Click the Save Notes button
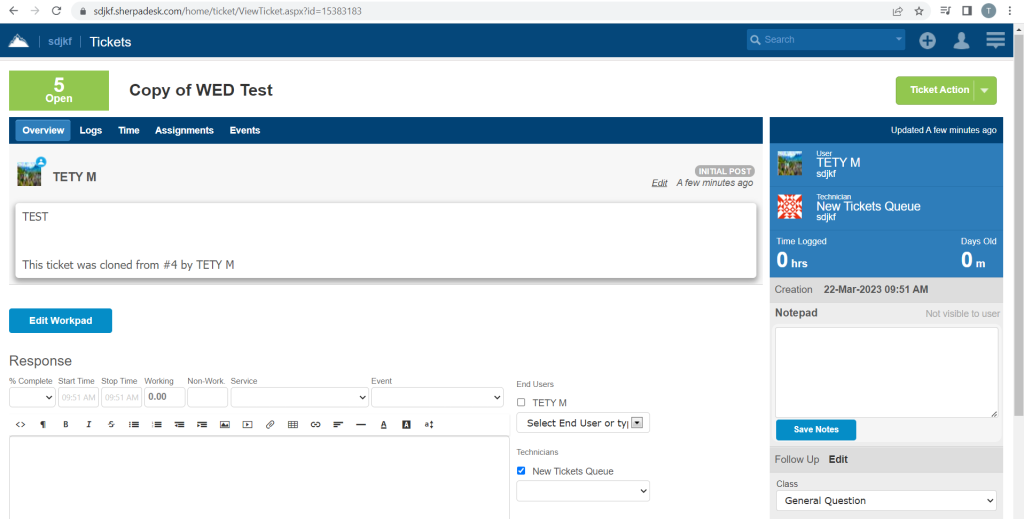1024x519 pixels. click(x=816, y=430)
